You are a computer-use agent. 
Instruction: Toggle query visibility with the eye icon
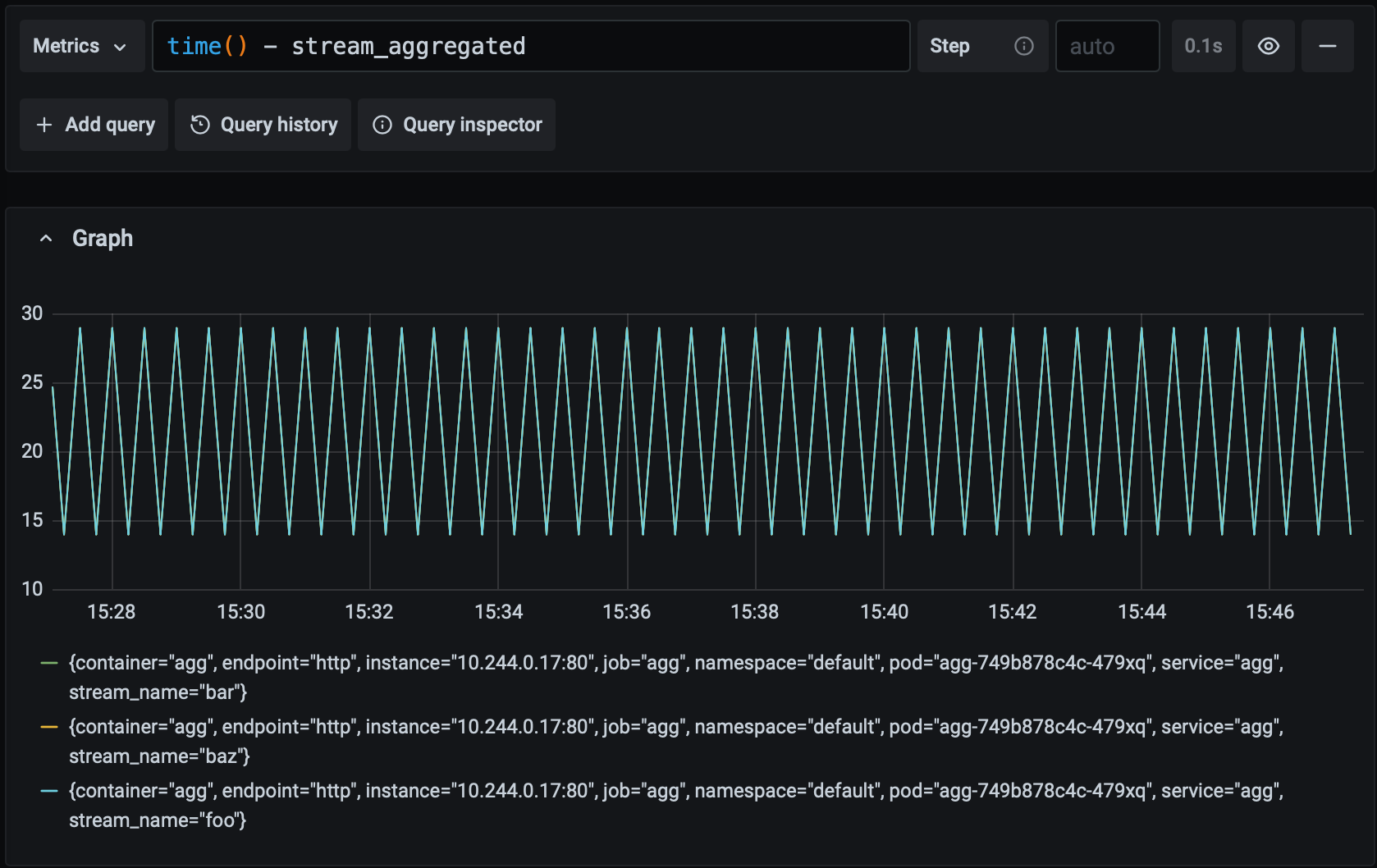click(x=1268, y=46)
